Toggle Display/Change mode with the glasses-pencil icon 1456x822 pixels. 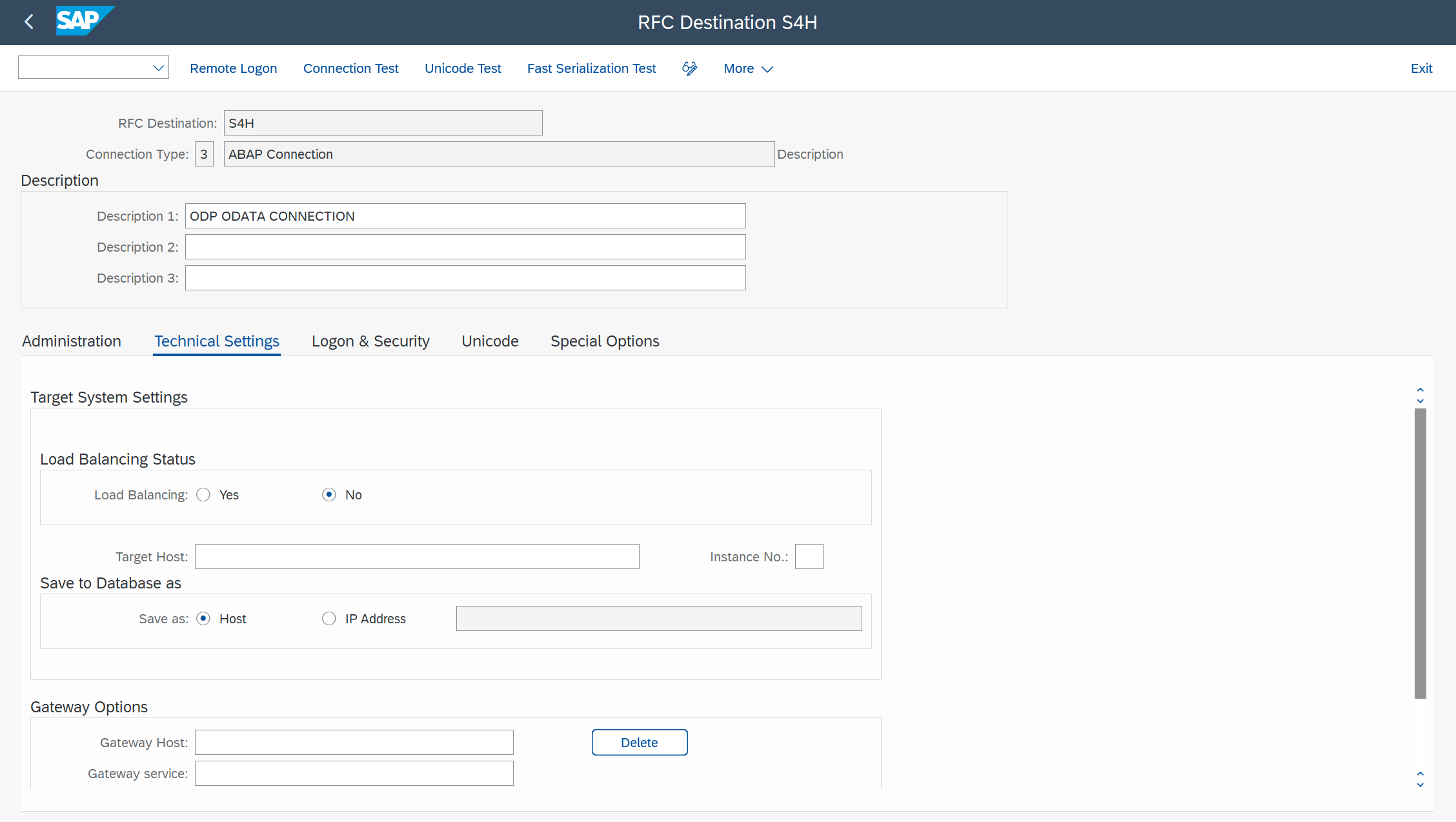pos(689,68)
